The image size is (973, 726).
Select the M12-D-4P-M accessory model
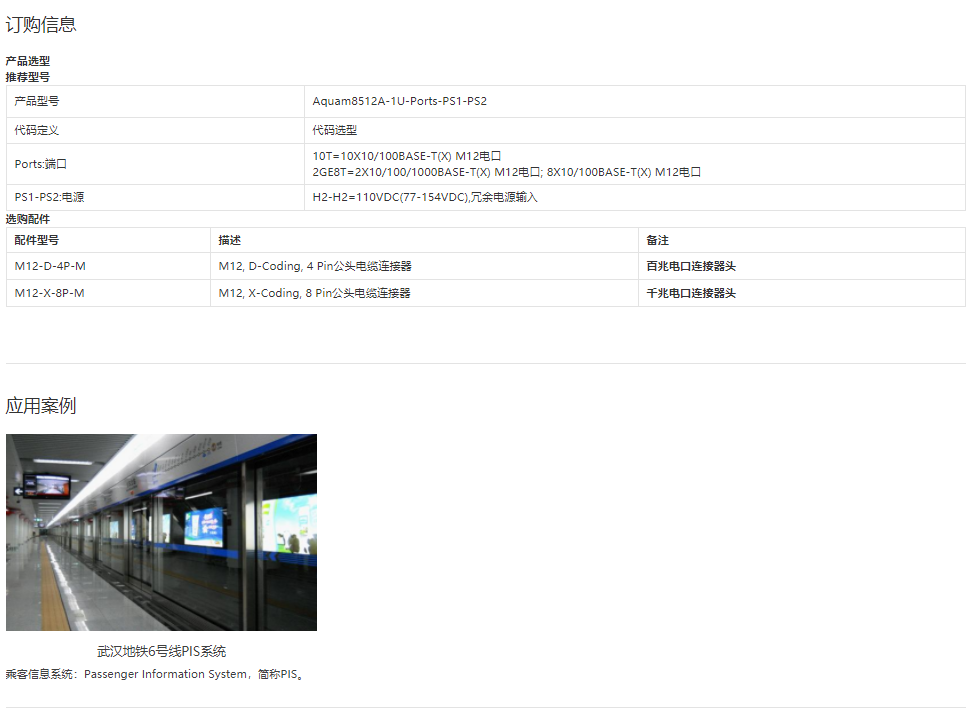point(50,266)
